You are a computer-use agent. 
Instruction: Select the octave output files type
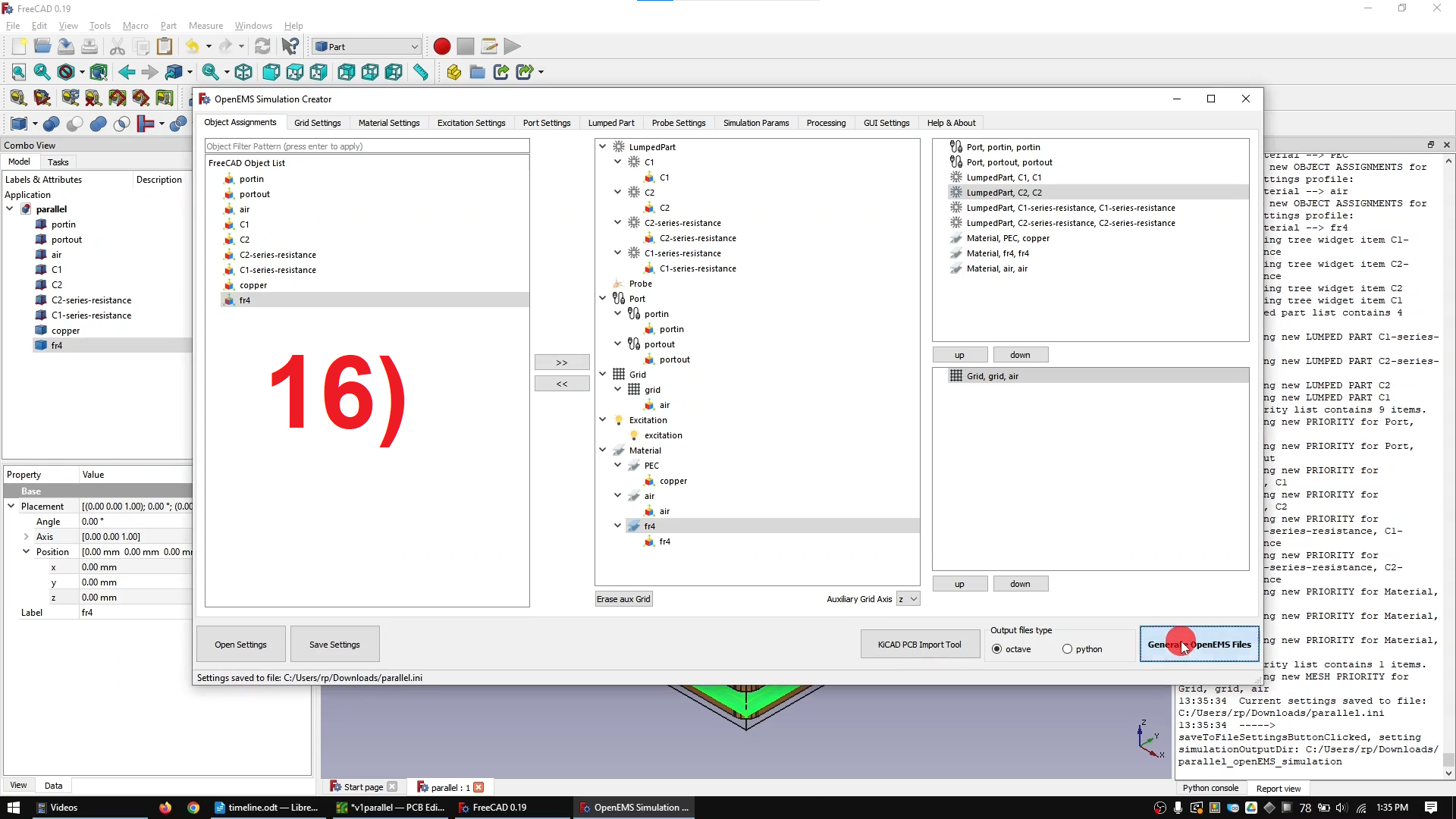pyautogui.click(x=996, y=649)
